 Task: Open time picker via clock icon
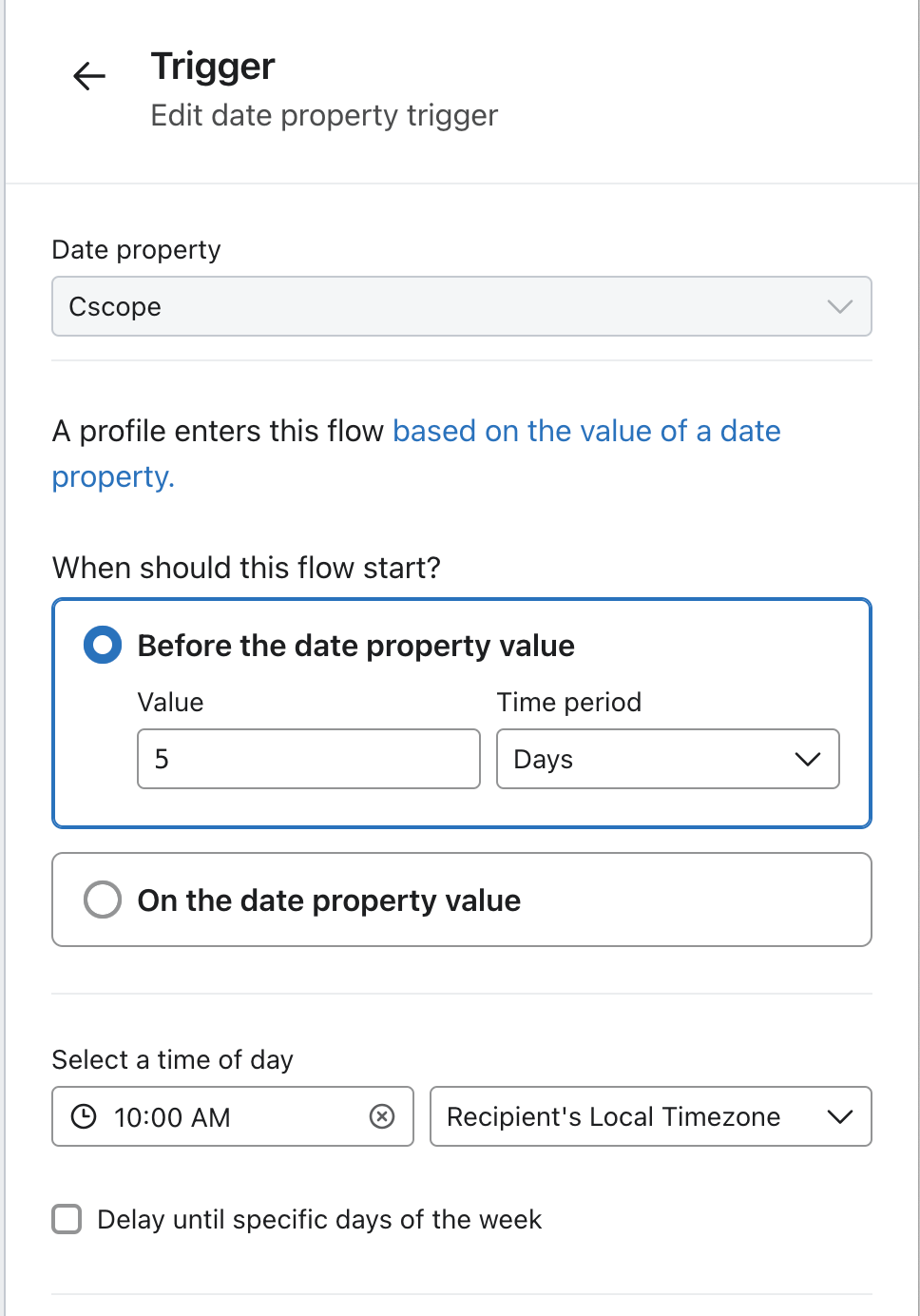[84, 1116]
